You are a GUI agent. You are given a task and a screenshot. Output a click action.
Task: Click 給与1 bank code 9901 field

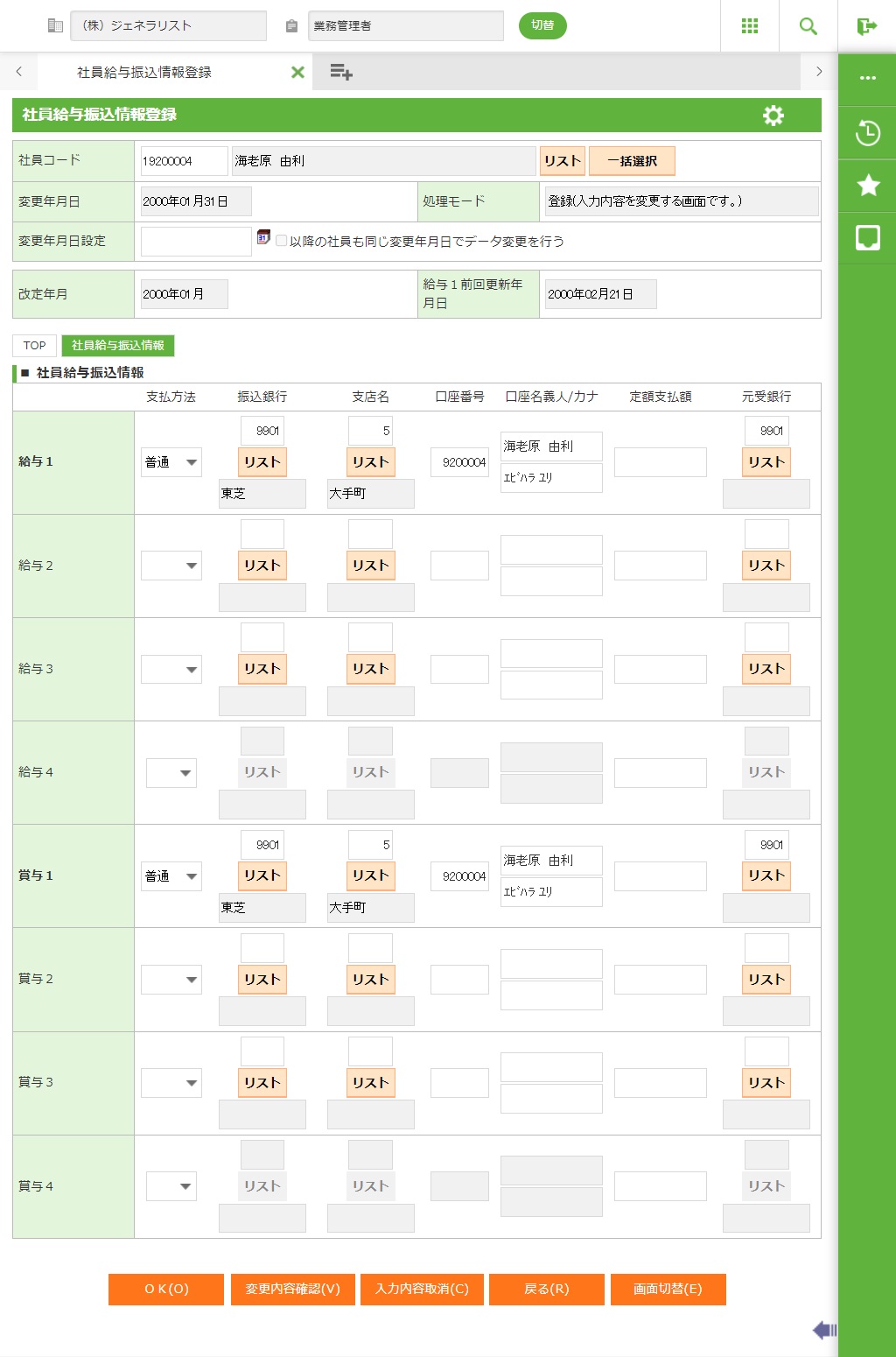point(262,431)
